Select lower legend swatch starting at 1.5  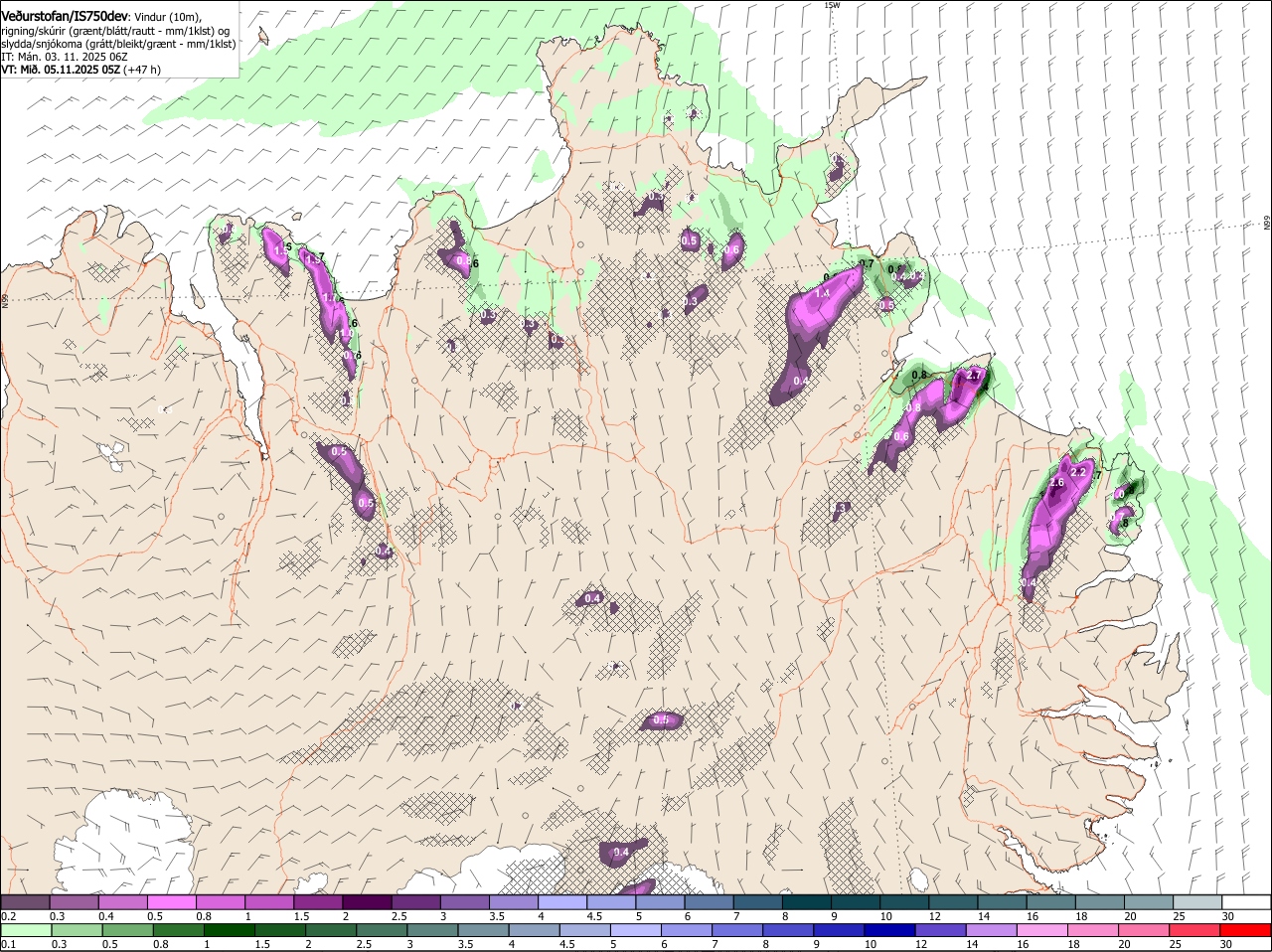pos(279,930)
